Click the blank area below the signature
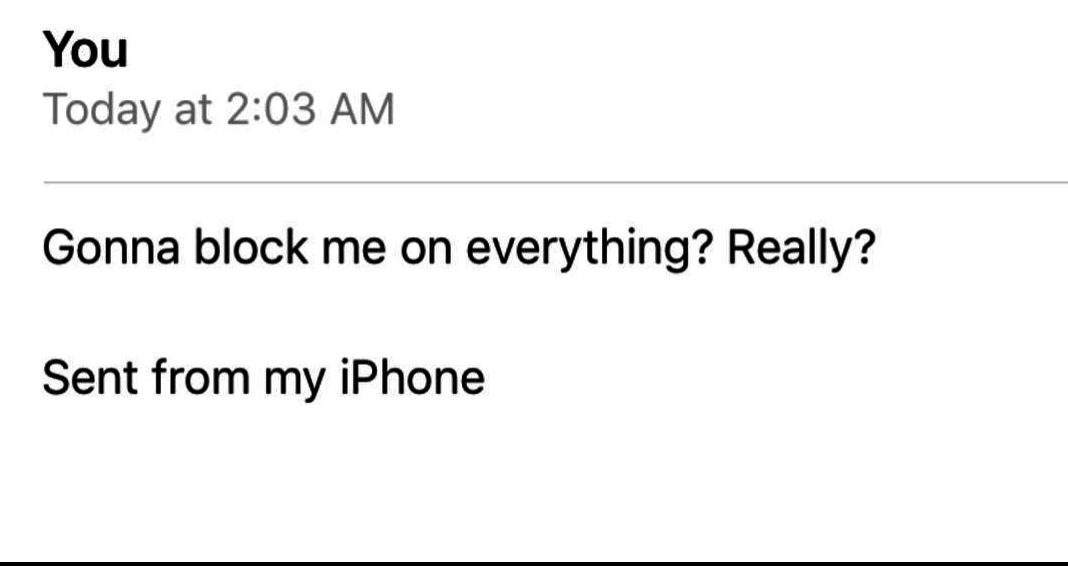Image resolution: width=1068 pixels, height=566 pixels. tap(534, 484)
